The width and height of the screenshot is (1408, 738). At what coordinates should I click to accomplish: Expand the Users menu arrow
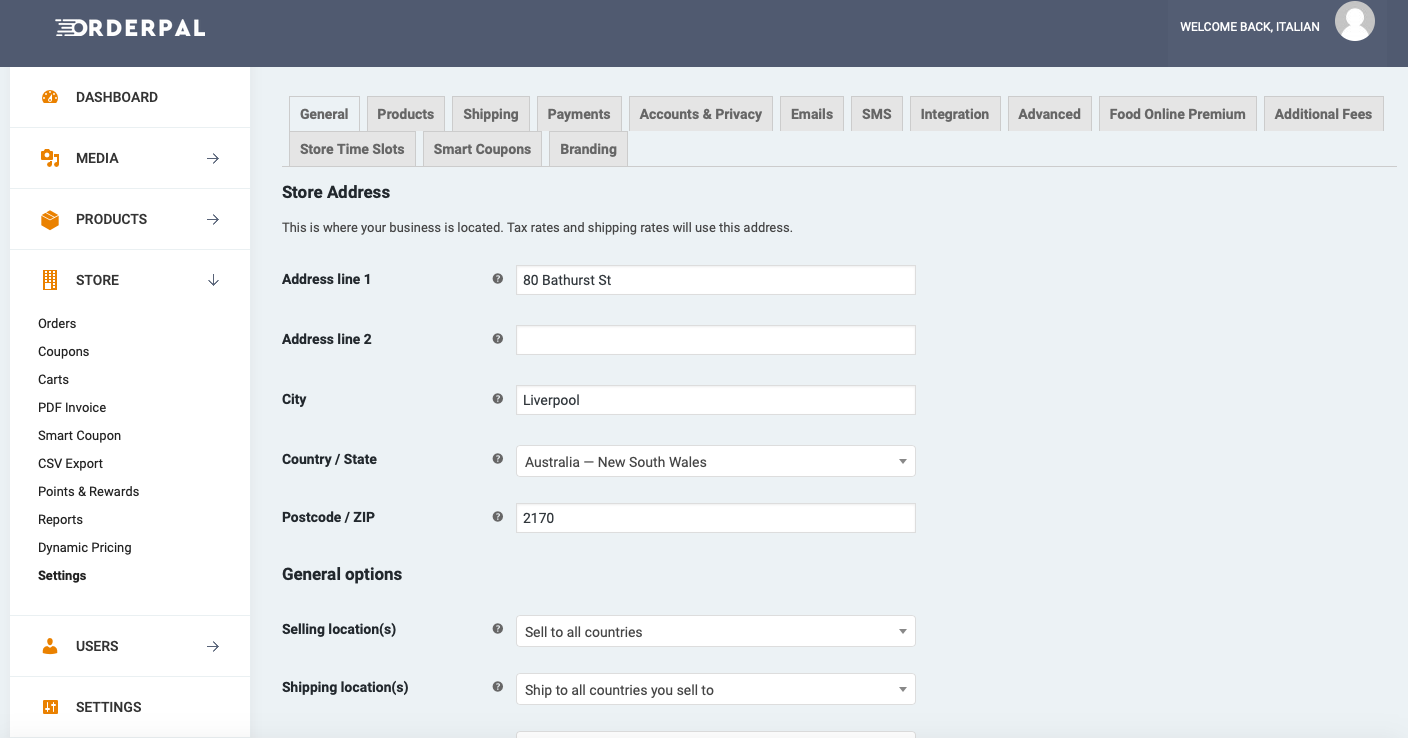coord(213,646)
